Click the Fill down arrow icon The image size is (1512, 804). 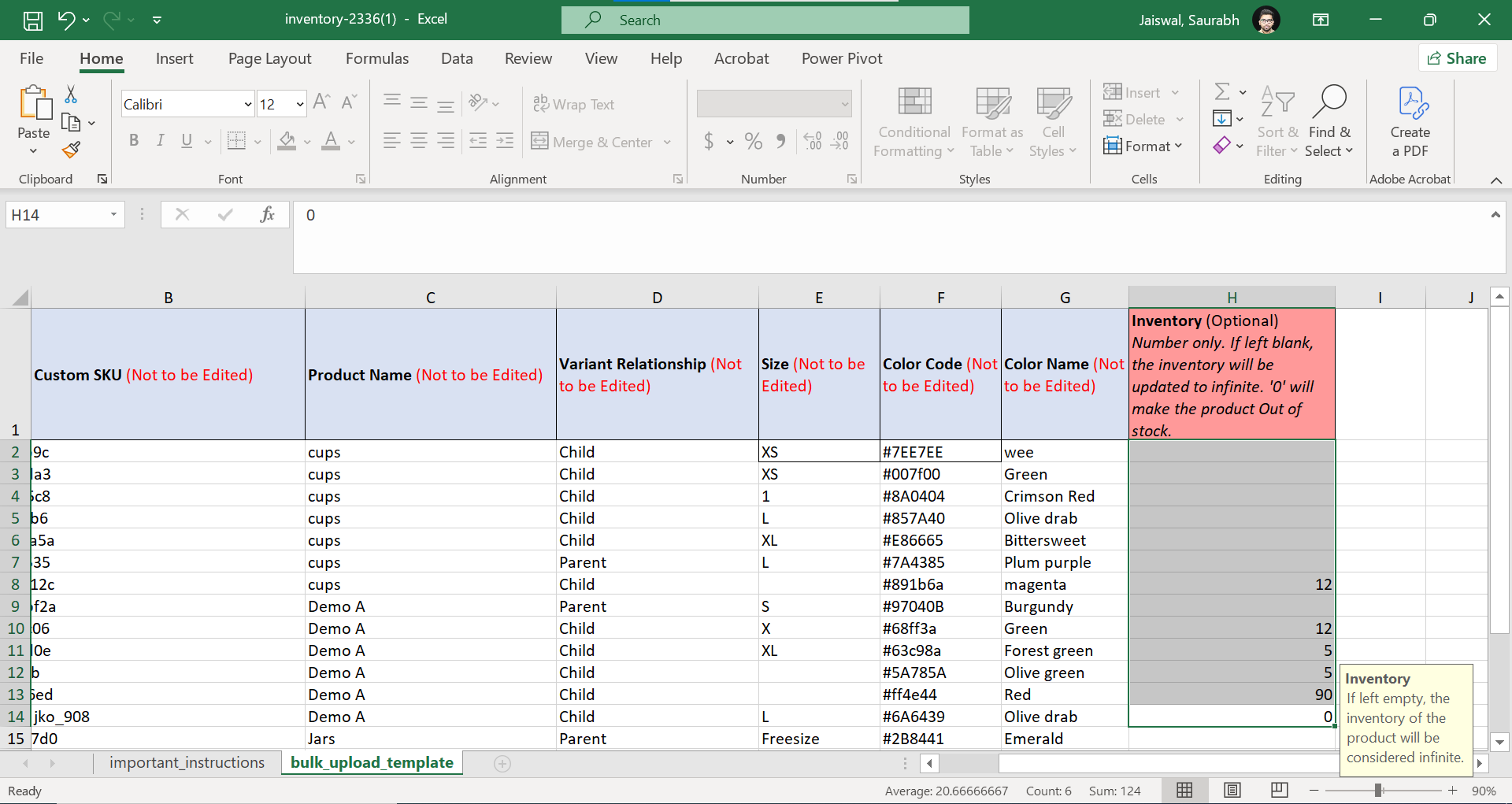pyautogui.click(x=1222, y=119)
